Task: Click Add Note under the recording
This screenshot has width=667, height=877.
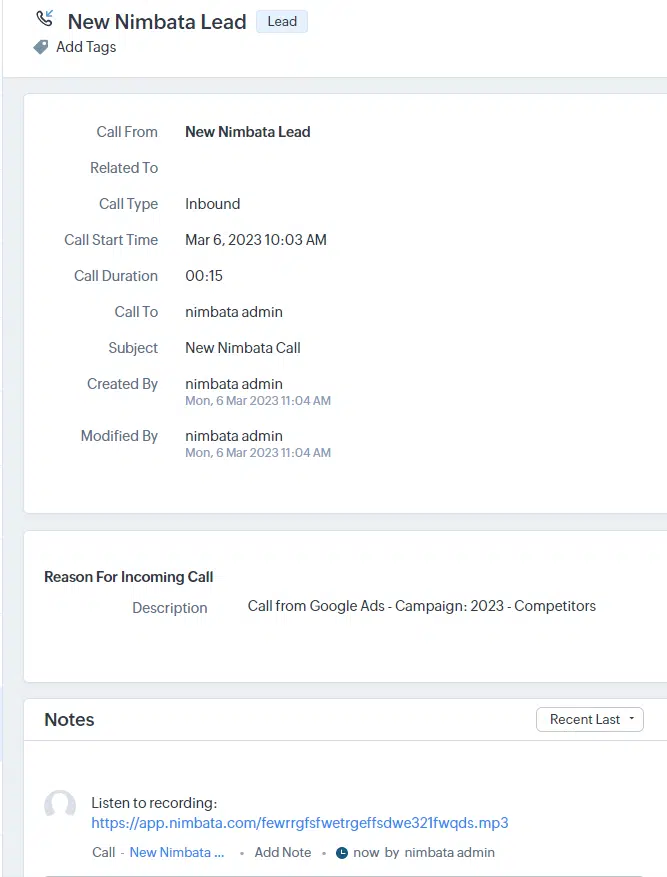Action: click(x=283, y=852)
